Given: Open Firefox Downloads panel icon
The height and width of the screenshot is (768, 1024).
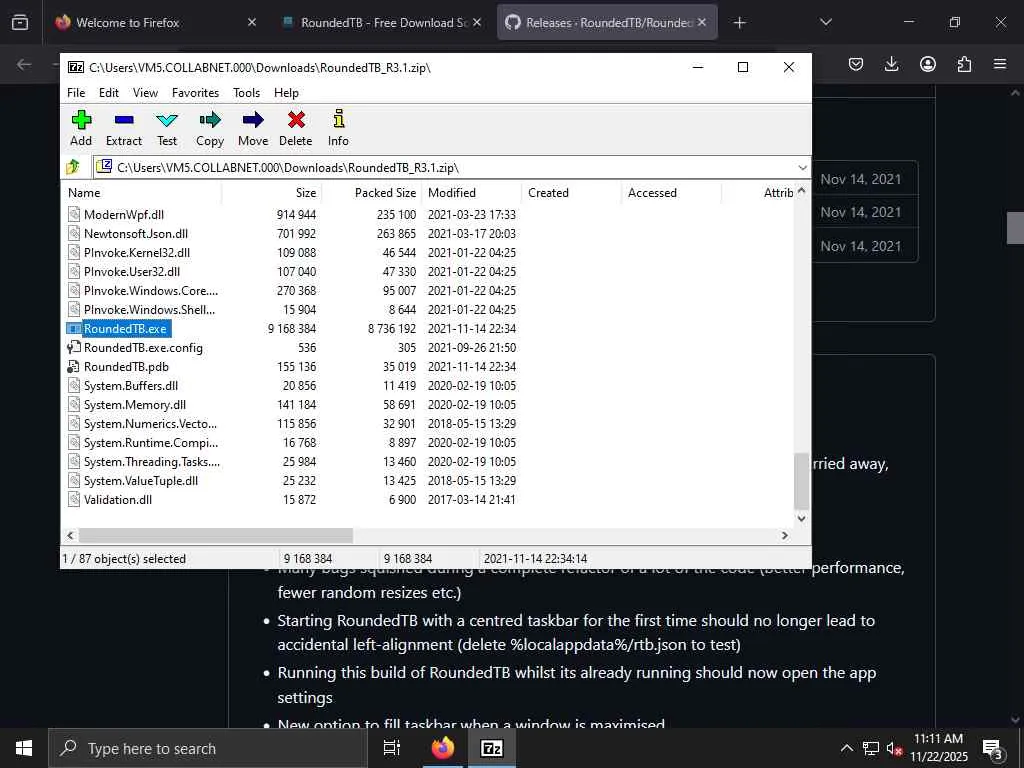Looking at the screenshot, I should 891,64.
